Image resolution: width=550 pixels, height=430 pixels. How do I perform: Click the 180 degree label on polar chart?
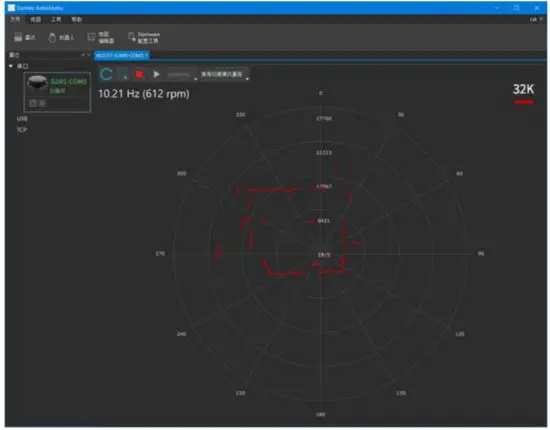click(321, 415)
